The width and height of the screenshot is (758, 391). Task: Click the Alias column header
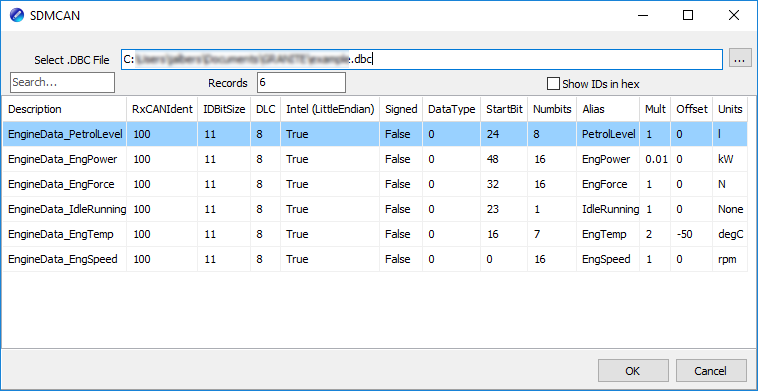(608, 109)
